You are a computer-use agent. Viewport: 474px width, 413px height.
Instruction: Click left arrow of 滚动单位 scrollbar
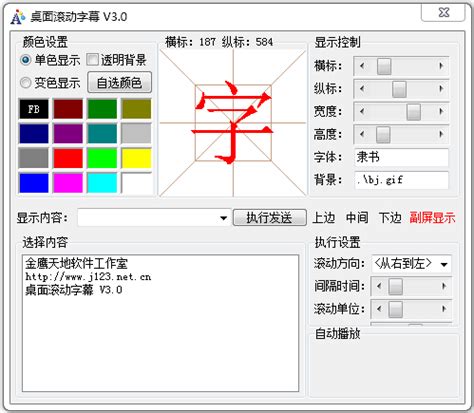[379, 309]
